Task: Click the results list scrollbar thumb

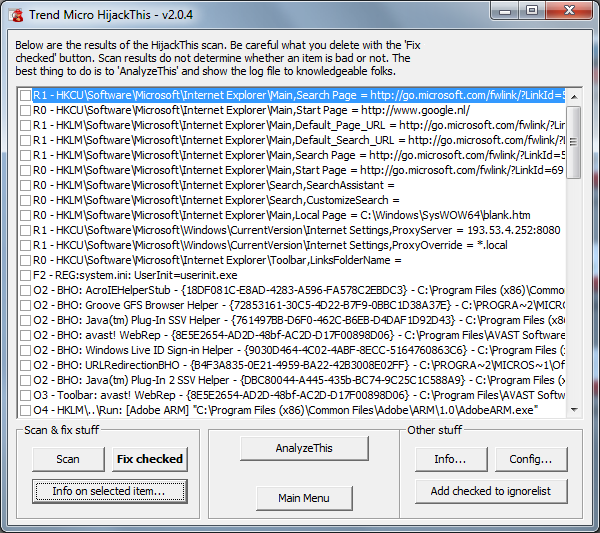Action: pos(574,142)
